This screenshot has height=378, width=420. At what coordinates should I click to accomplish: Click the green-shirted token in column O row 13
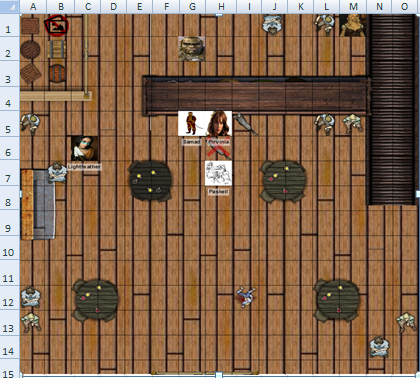tap(406, 322)
